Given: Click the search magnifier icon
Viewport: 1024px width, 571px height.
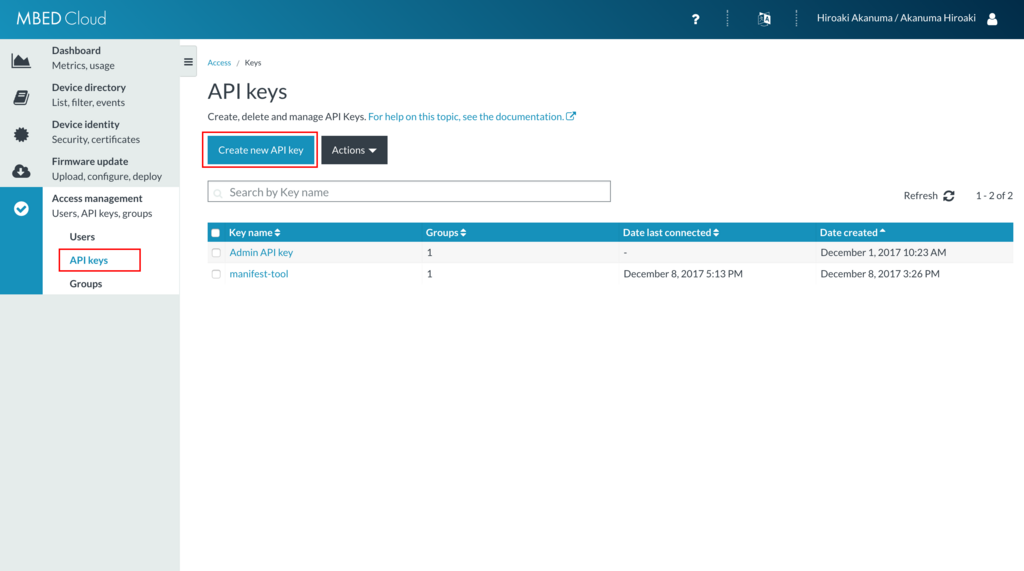Looking at the screenshot, I should click(218, 193).
